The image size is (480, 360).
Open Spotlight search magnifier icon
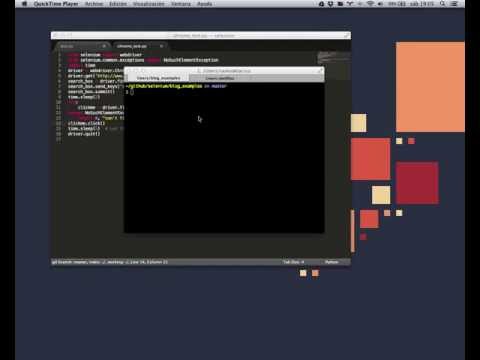click(442, 4)
